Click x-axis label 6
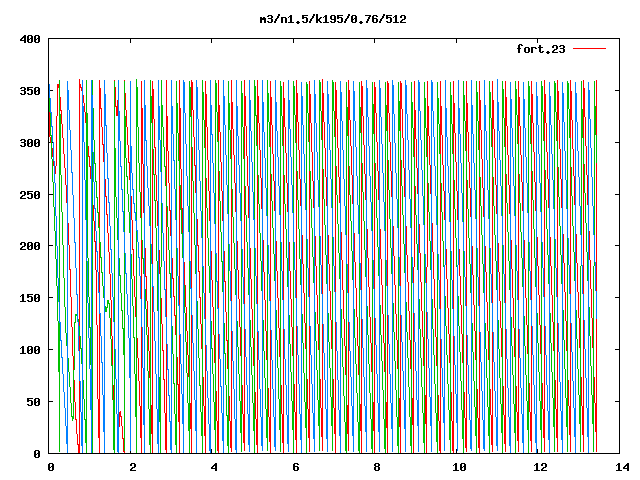Image resolution: width=640 pixels, height=480 pixels. 296,467
